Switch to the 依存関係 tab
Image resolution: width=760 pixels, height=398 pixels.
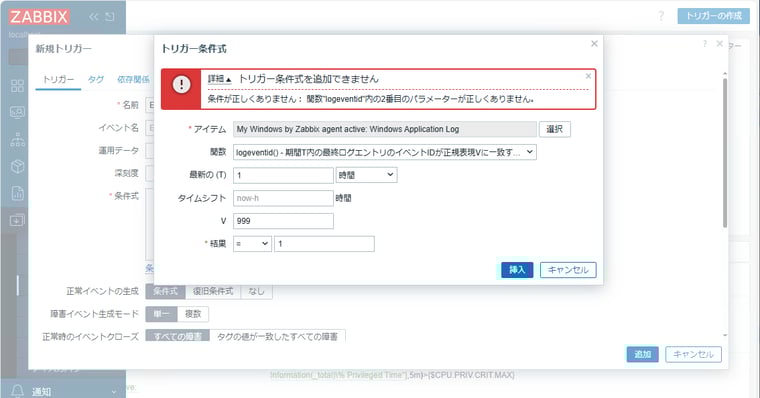[x=133, y=80]
